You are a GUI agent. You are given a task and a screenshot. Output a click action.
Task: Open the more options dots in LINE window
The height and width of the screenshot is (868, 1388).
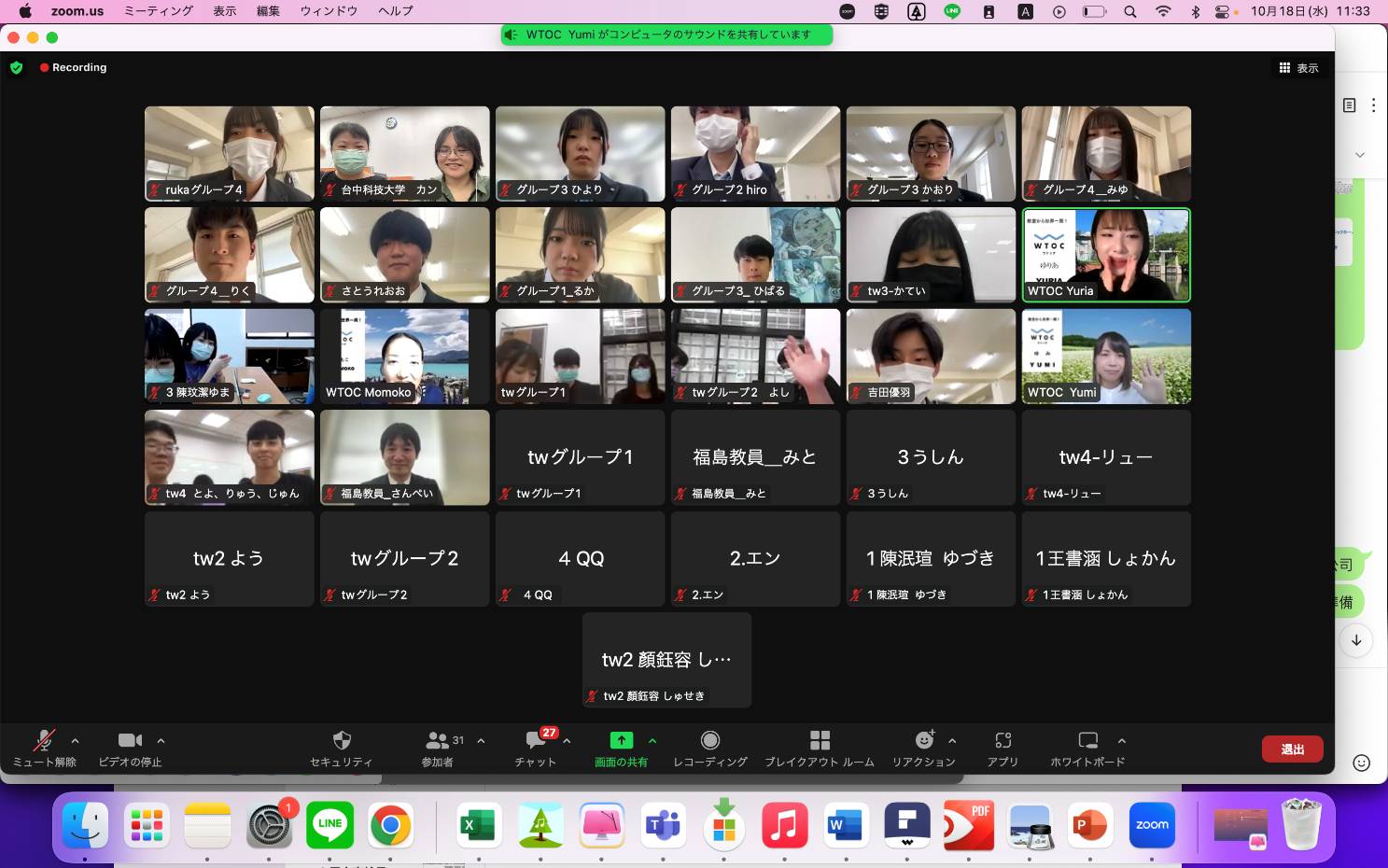click(x=1373, y=105)
